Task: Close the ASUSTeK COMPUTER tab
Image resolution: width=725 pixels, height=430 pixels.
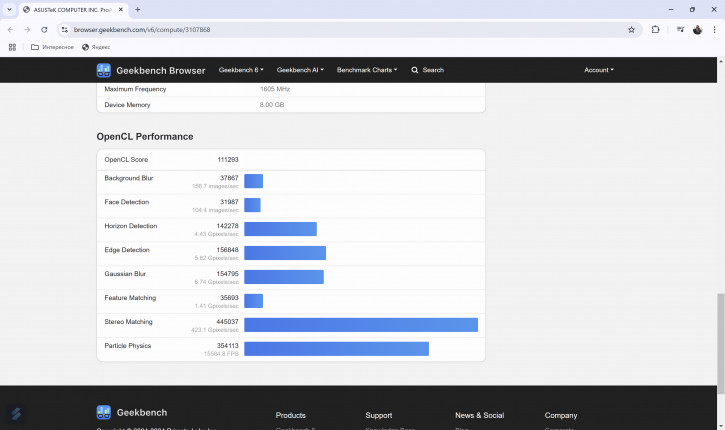Action: tap(121, 9)
